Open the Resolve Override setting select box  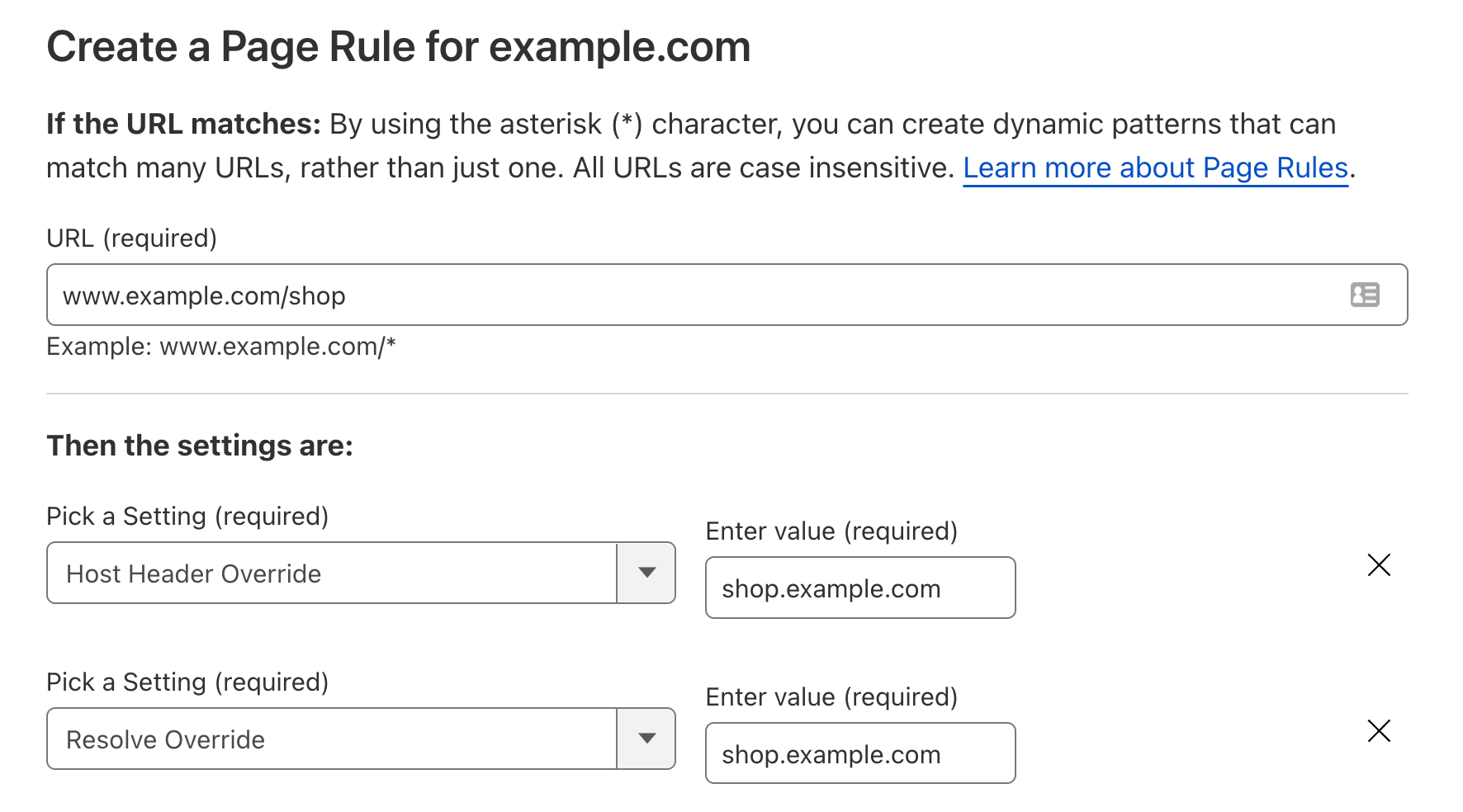pyautogui.click(x=331, y=739)
